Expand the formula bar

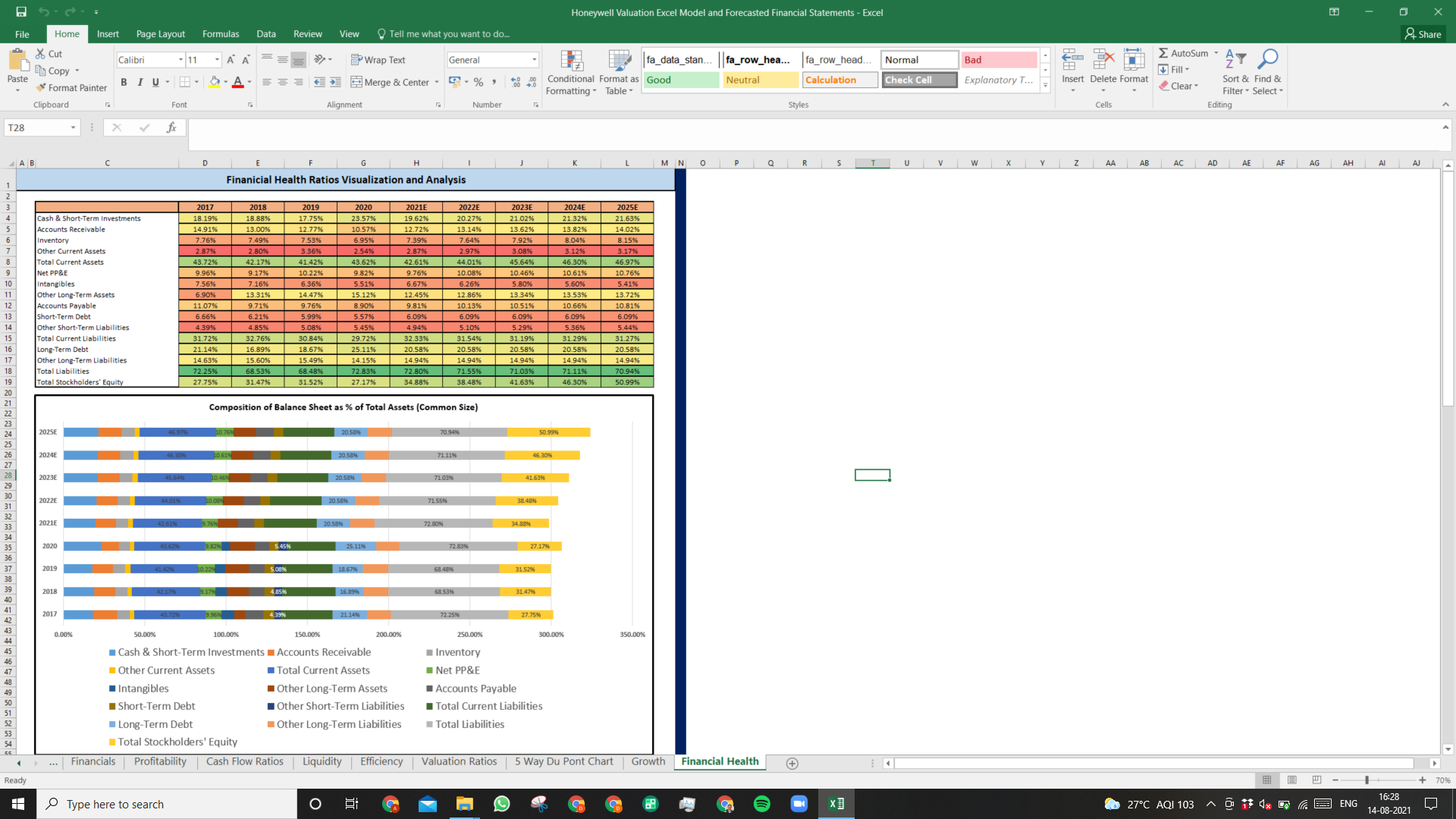click(1445, 127)
